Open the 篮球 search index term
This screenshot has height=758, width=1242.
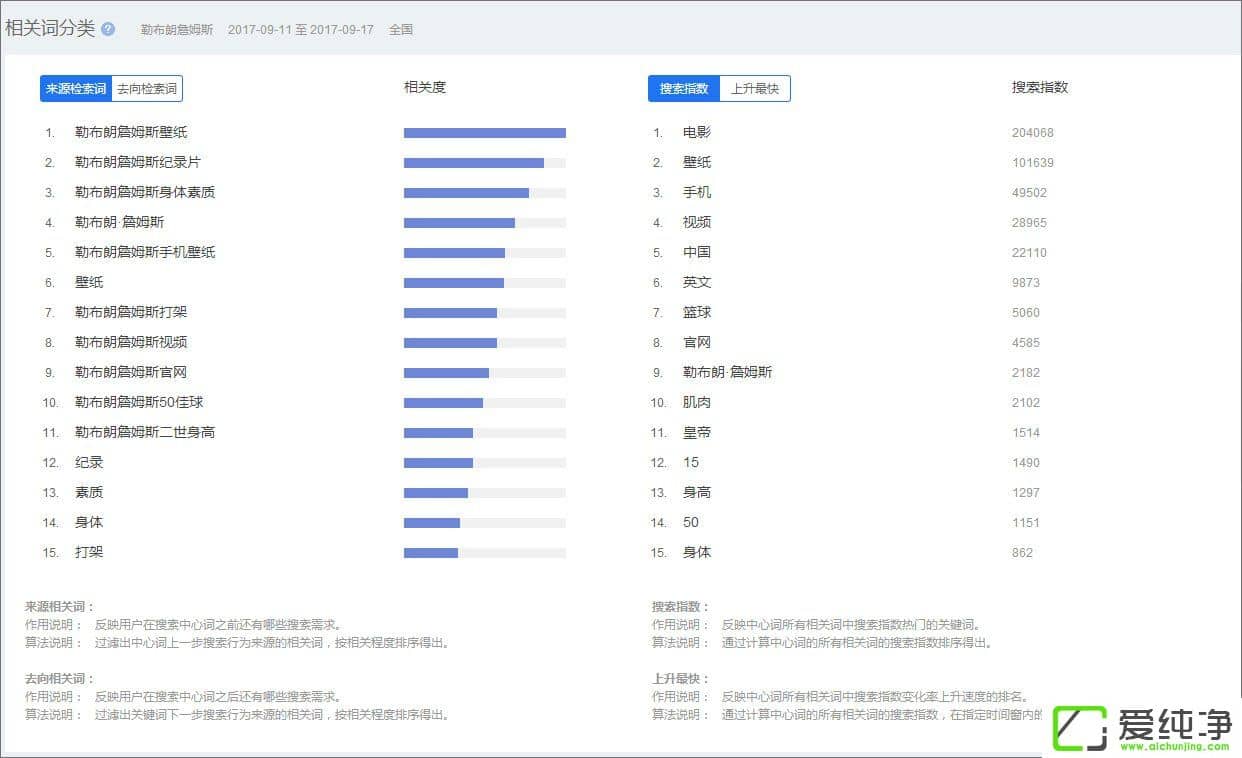697,312
